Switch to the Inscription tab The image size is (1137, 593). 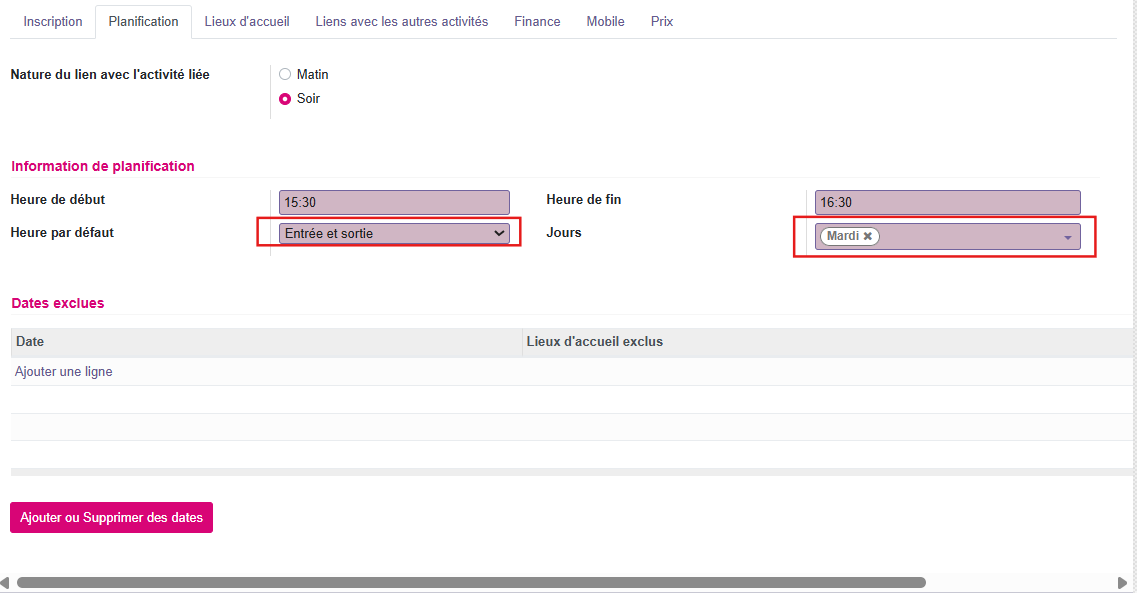pos(53,22)
